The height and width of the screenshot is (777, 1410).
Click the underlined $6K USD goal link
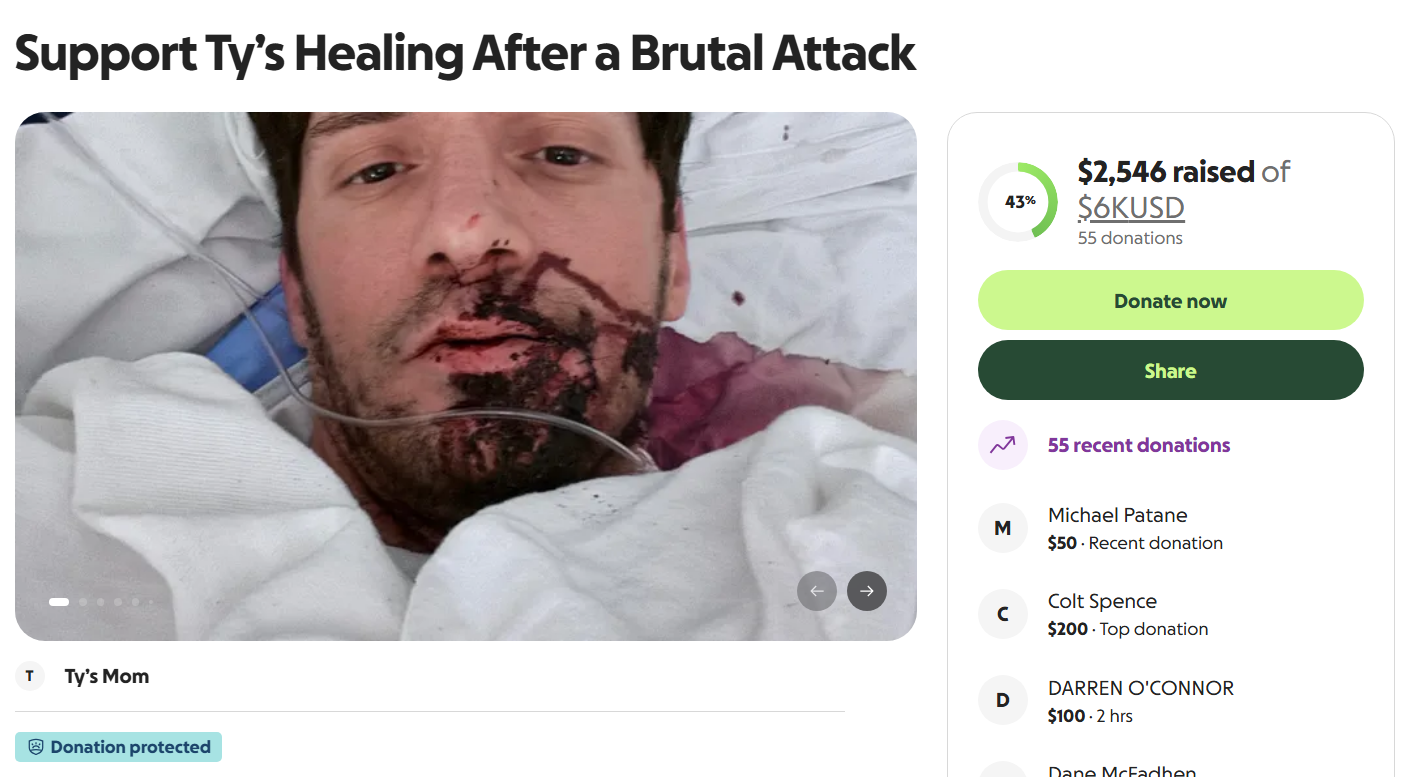[x=1130, y=208]
